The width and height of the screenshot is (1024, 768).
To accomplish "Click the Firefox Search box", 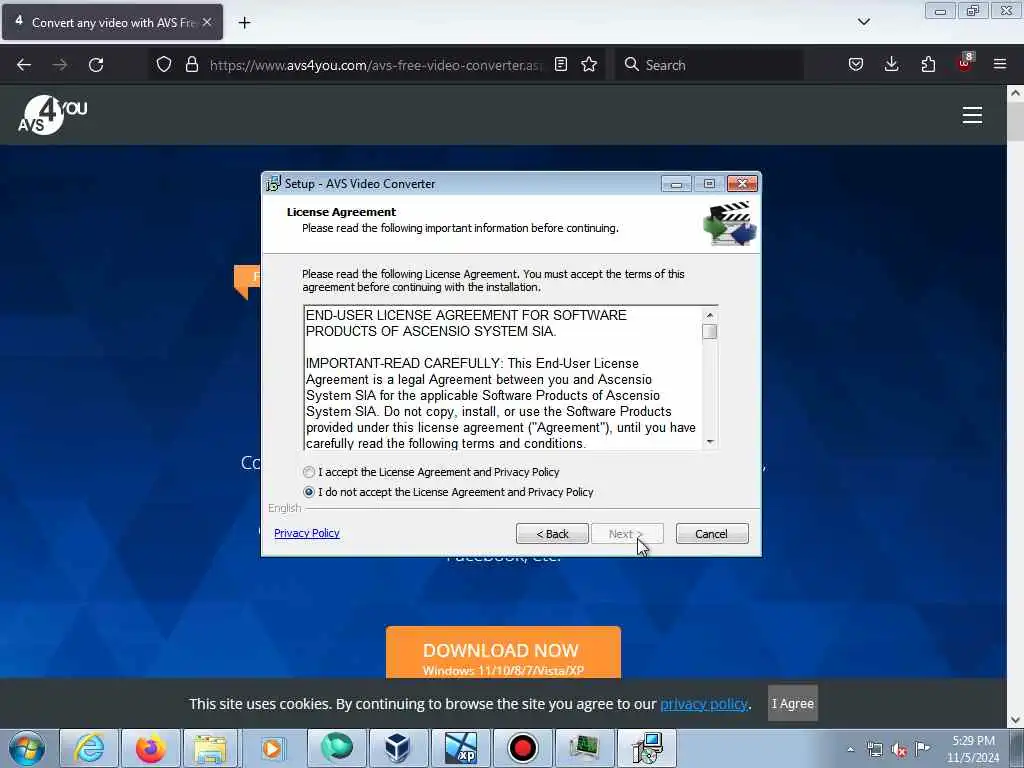I will 709,65.
